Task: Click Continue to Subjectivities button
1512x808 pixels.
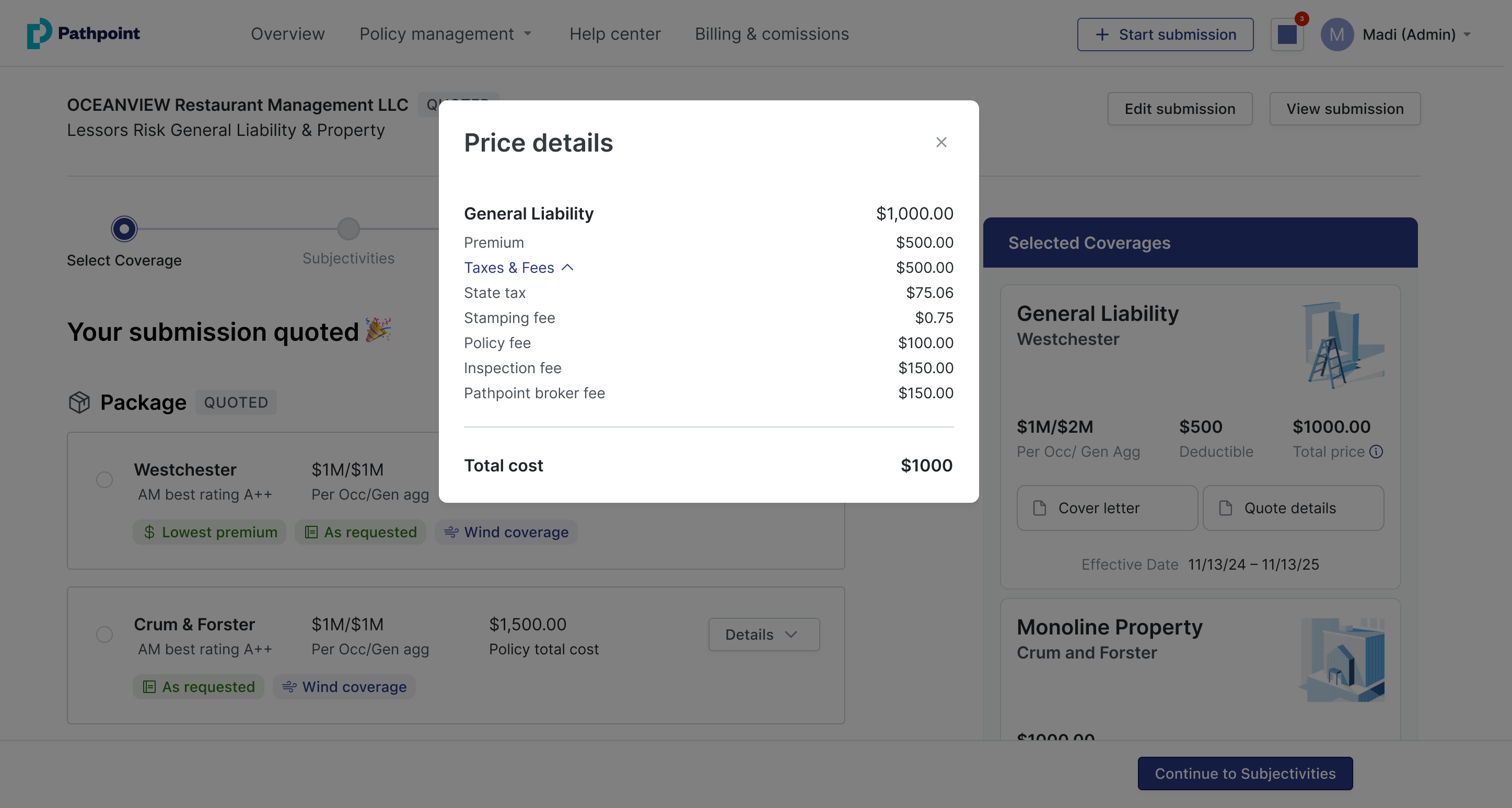Action: click(x=1245, y=774)
